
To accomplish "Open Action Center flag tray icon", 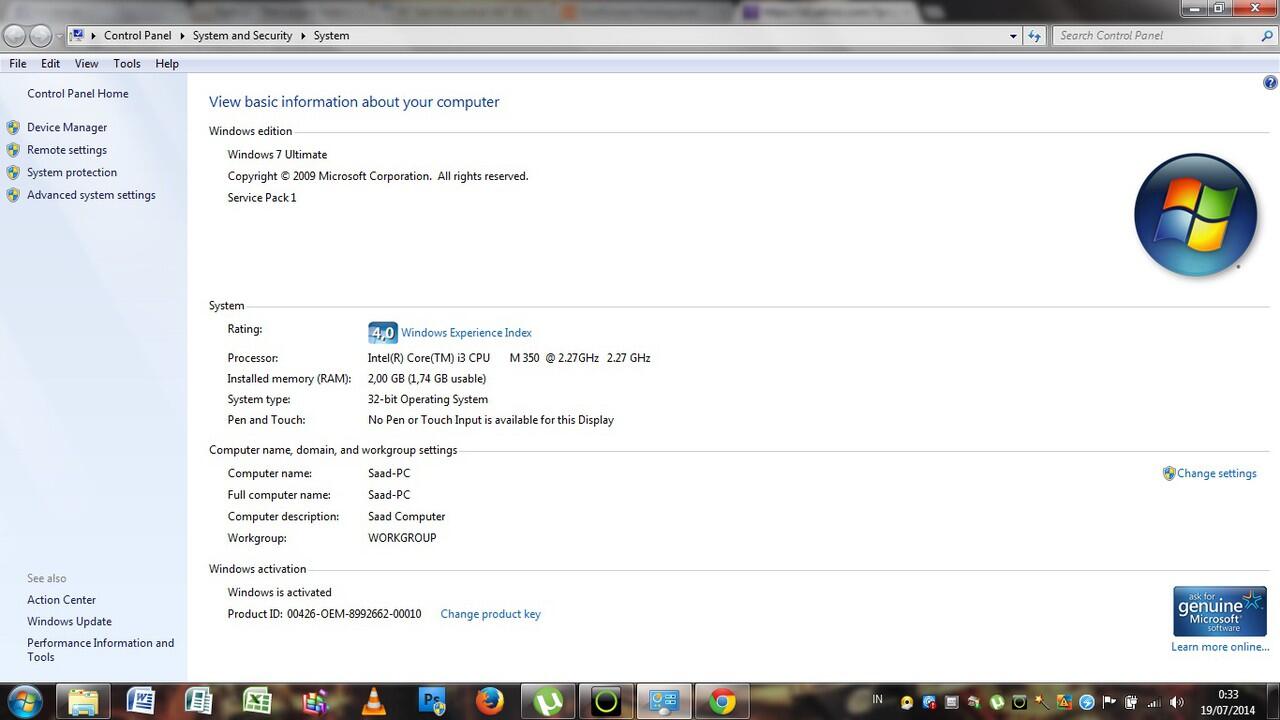I will pyautogui.click(x=1109, y=703).
